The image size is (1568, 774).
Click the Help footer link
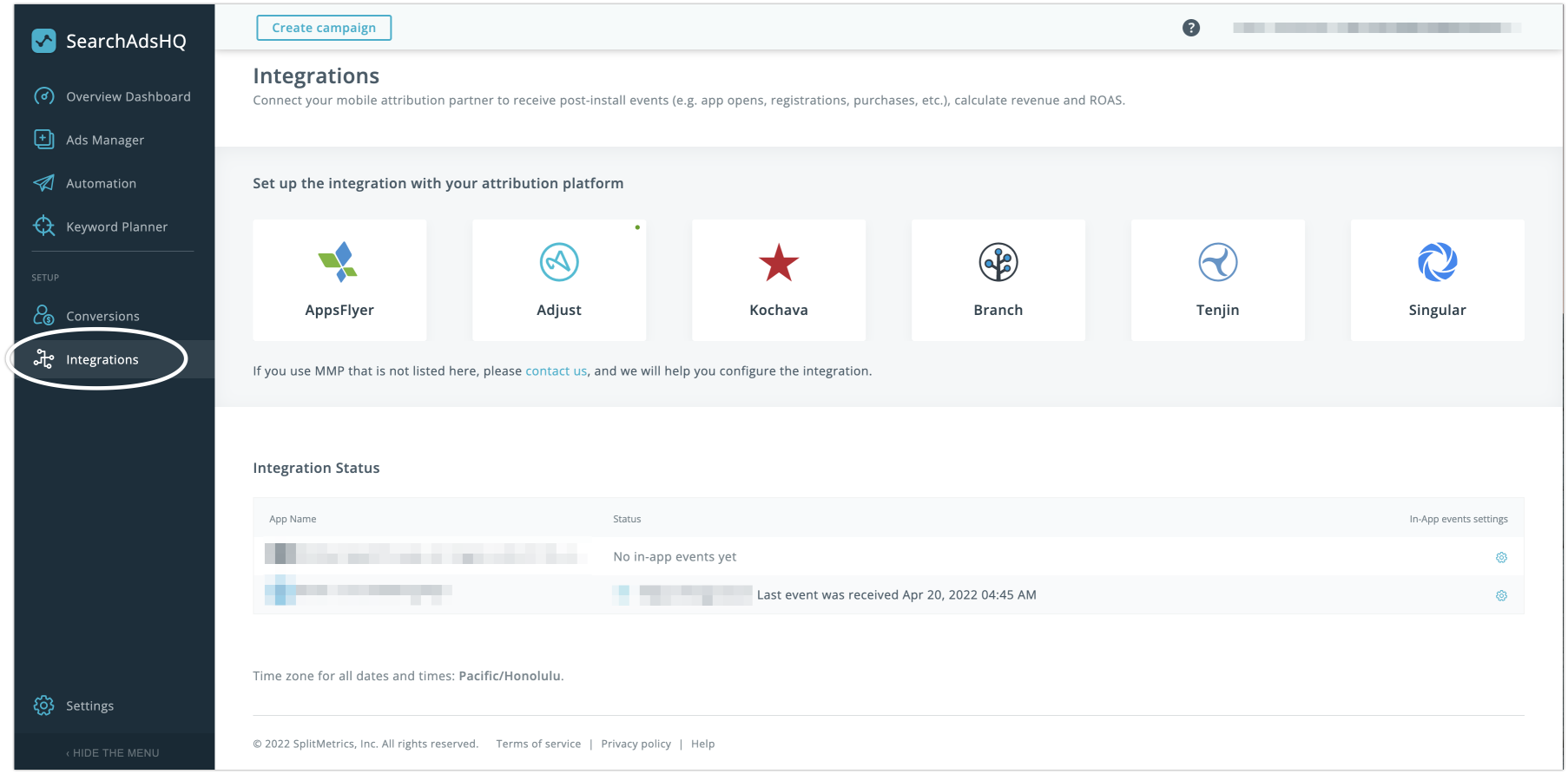[702, 744]
